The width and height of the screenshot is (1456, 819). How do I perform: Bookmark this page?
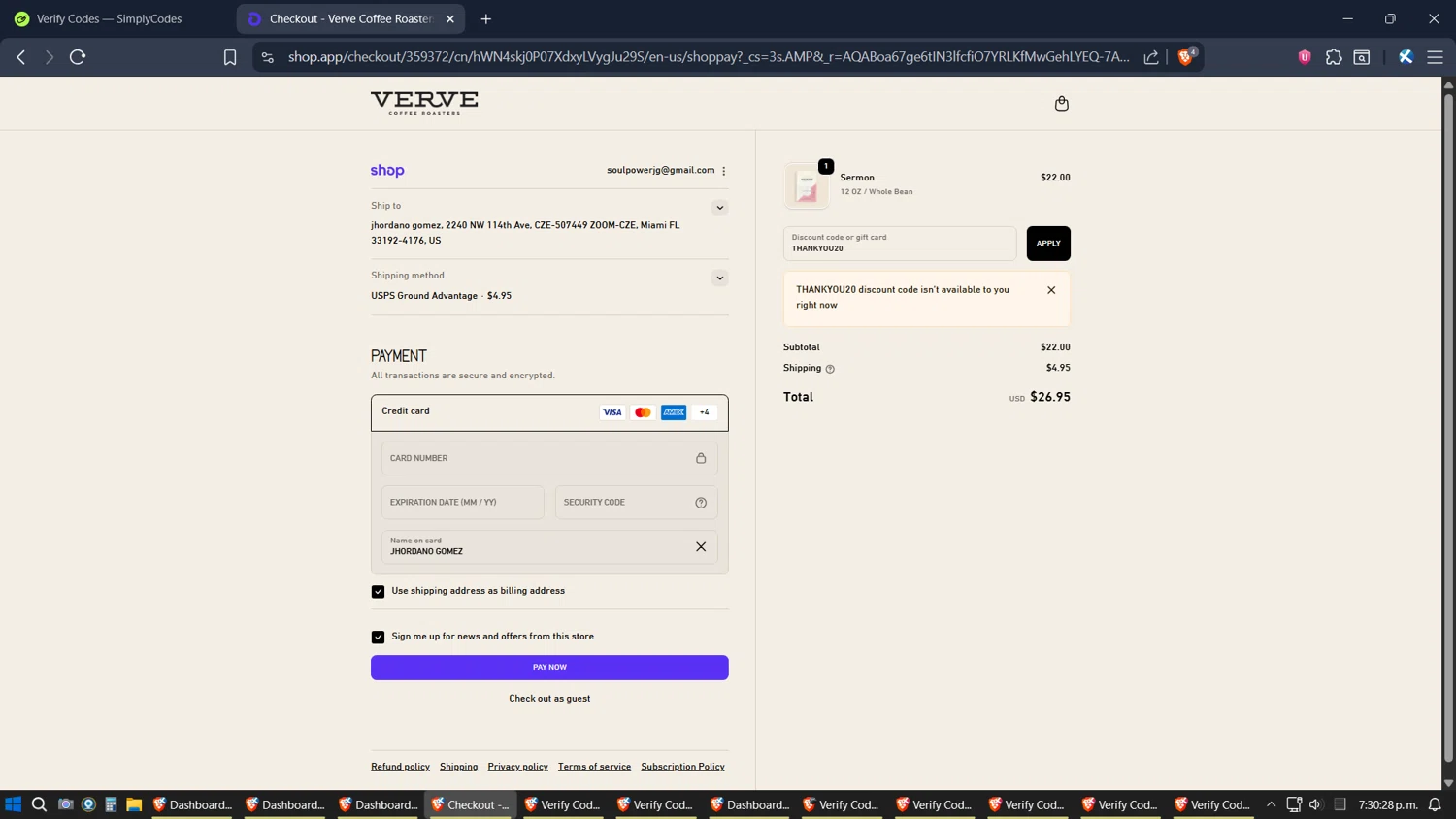pyautogui.click(x=230, y=57)
